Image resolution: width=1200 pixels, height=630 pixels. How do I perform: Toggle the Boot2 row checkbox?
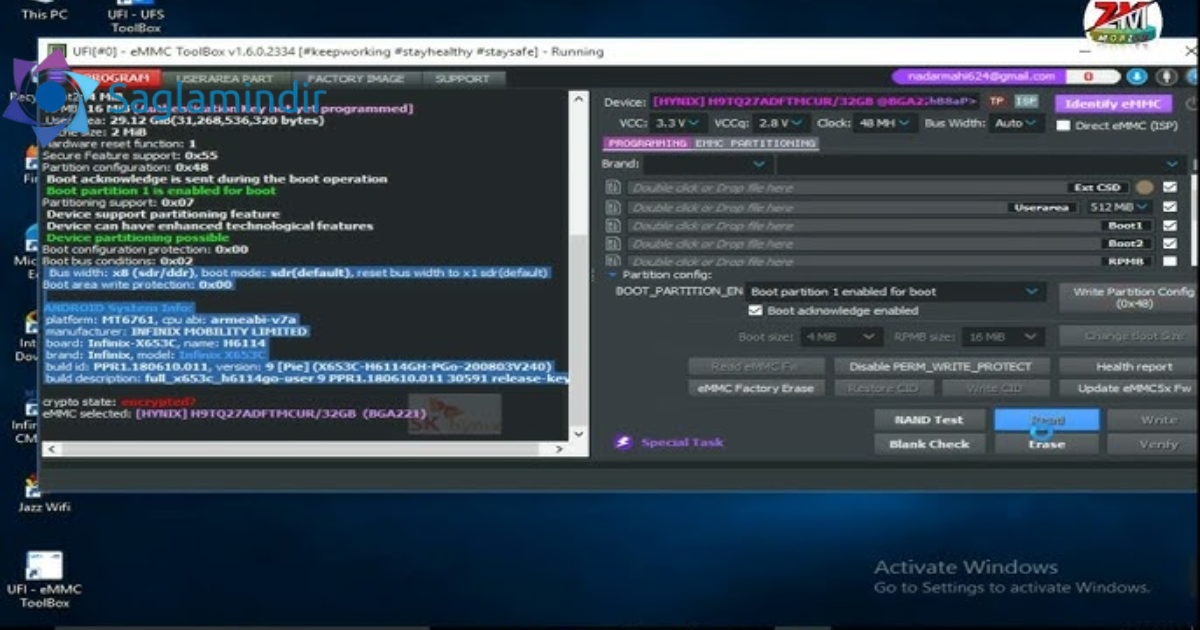[x=1169, y=243]
